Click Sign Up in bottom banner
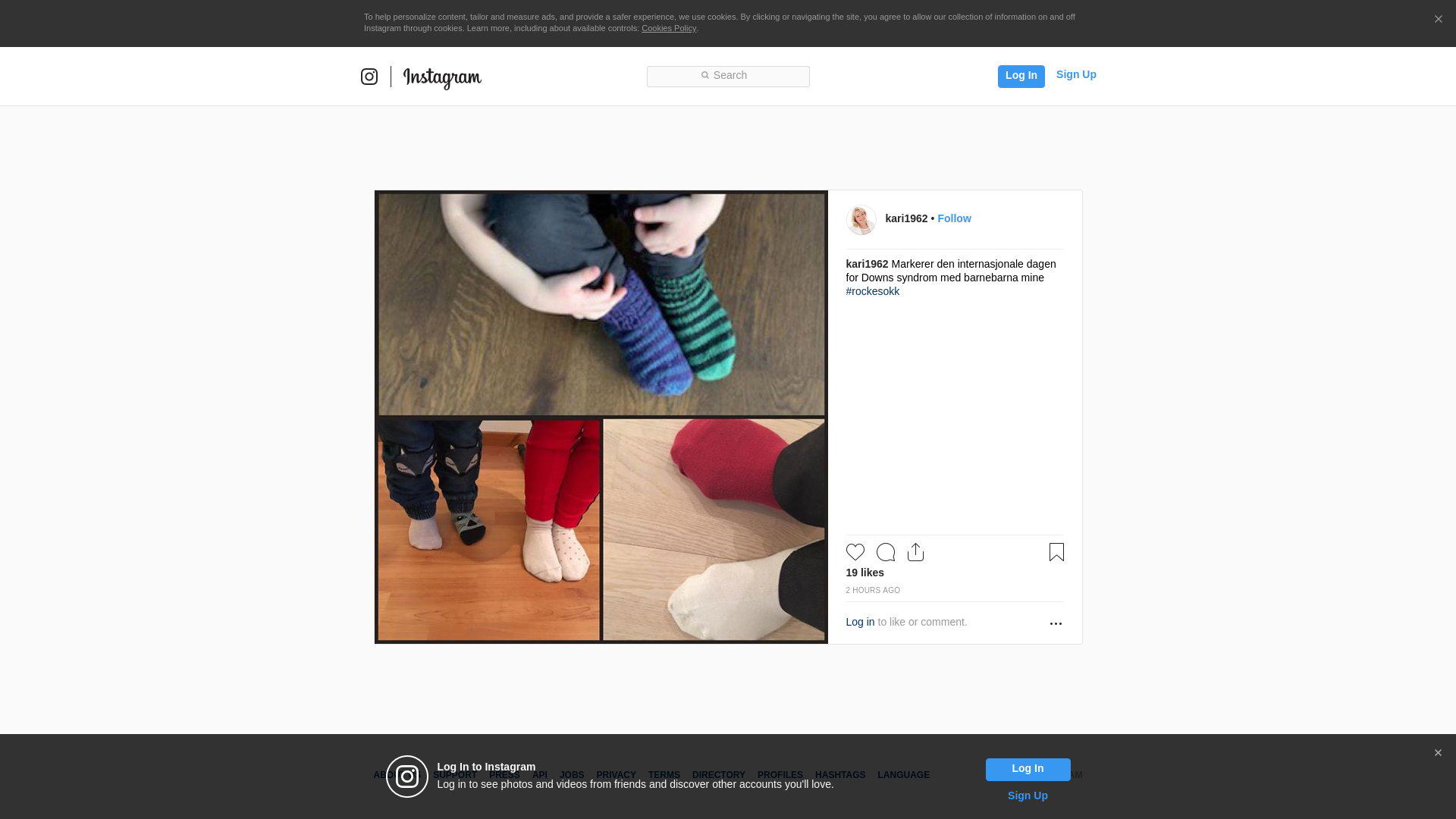1456x819 pixels. click(1028, 795)
